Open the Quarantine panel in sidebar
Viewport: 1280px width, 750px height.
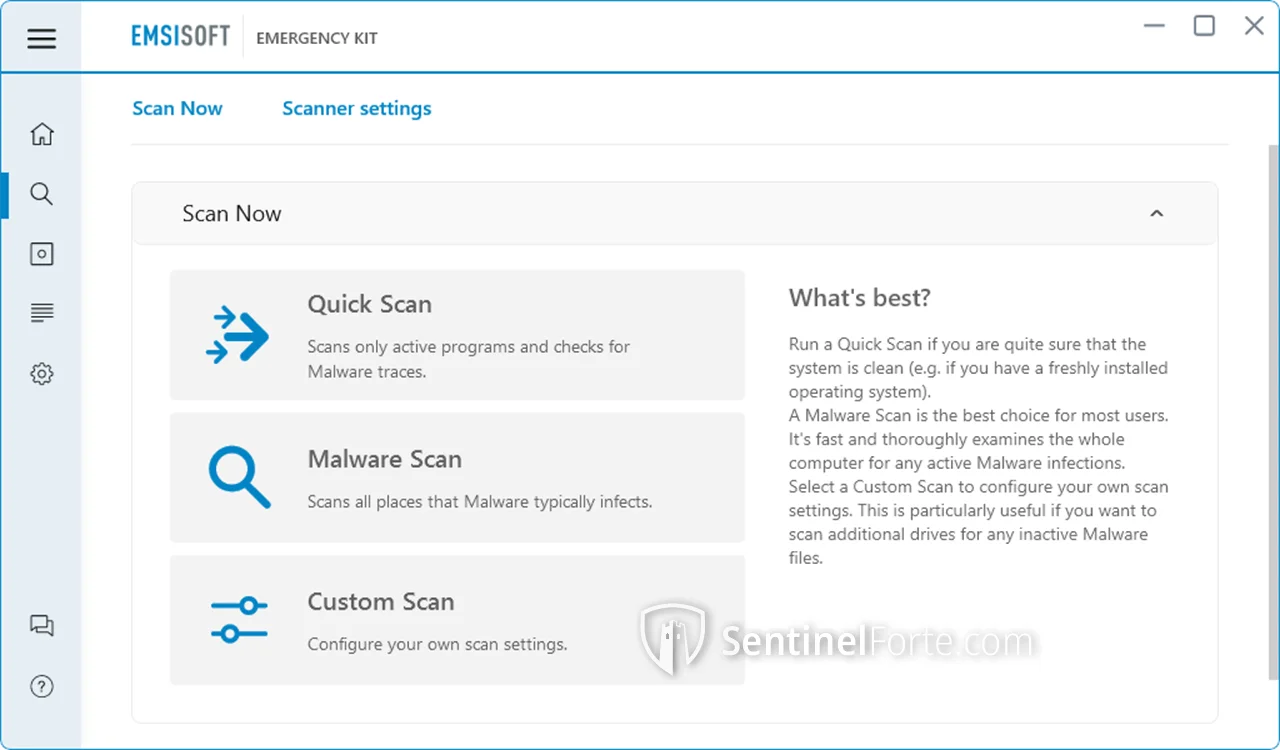coord(41,254)
